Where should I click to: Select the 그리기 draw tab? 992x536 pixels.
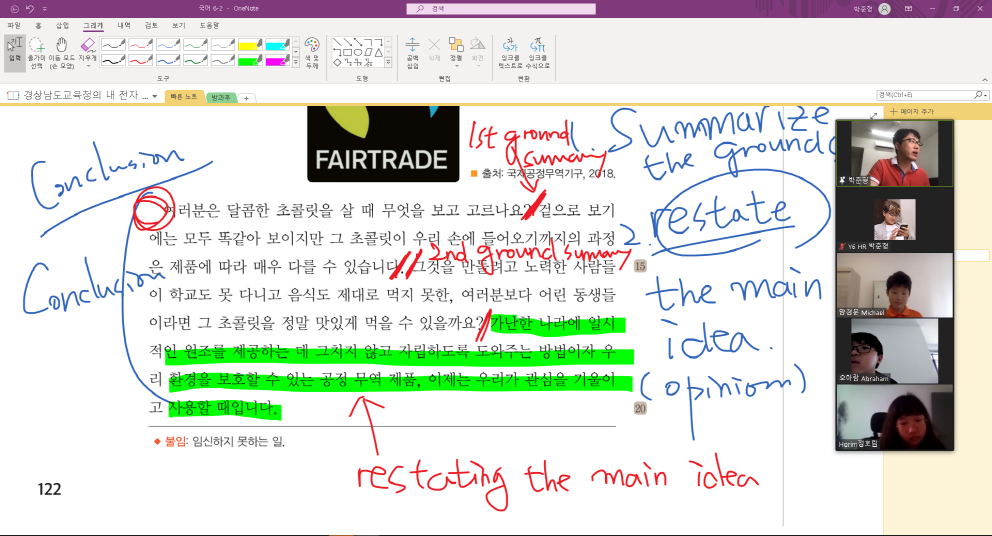click(93, 25)
